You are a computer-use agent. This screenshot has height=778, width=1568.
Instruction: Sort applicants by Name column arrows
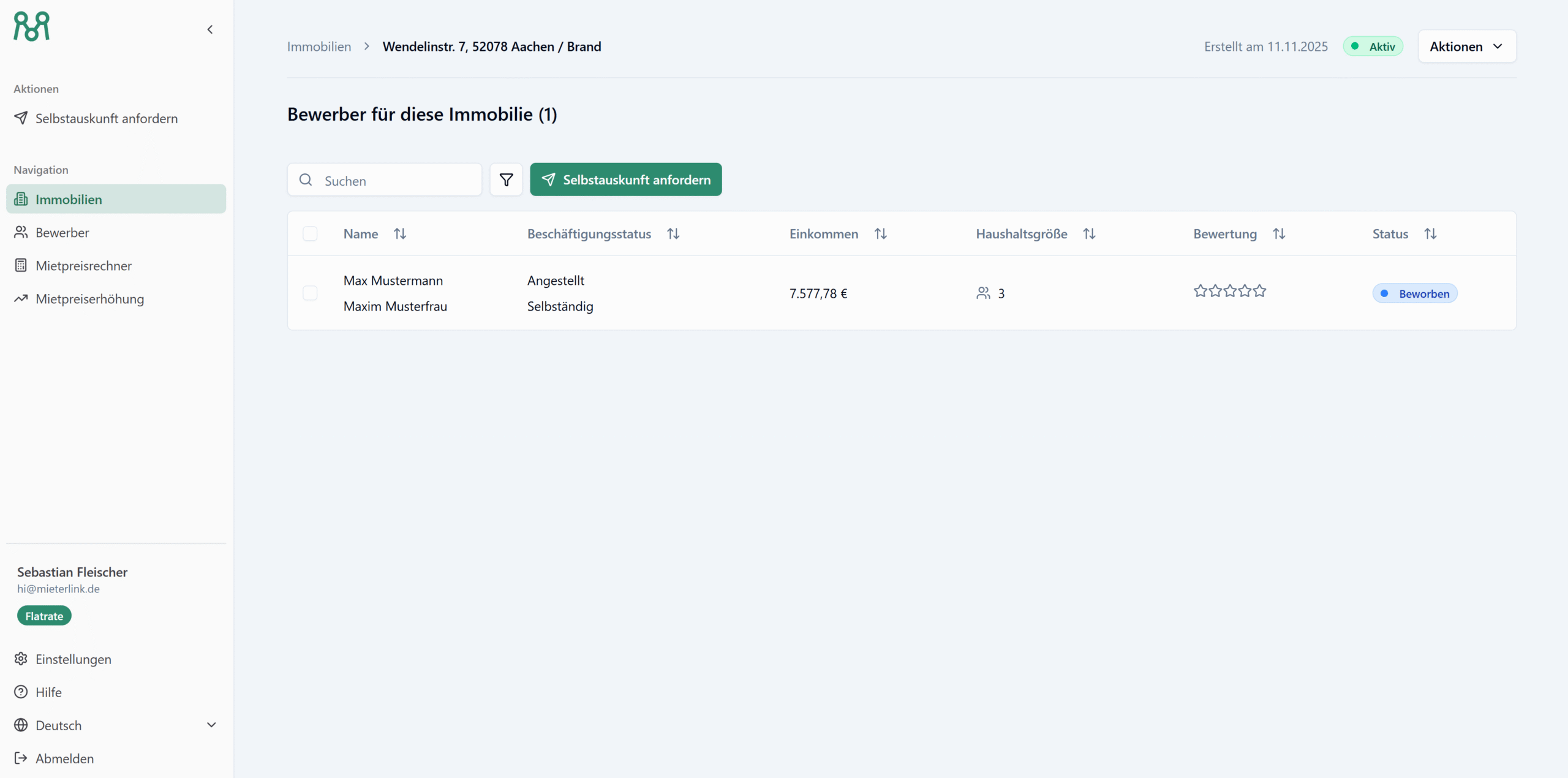click(400, 234)
